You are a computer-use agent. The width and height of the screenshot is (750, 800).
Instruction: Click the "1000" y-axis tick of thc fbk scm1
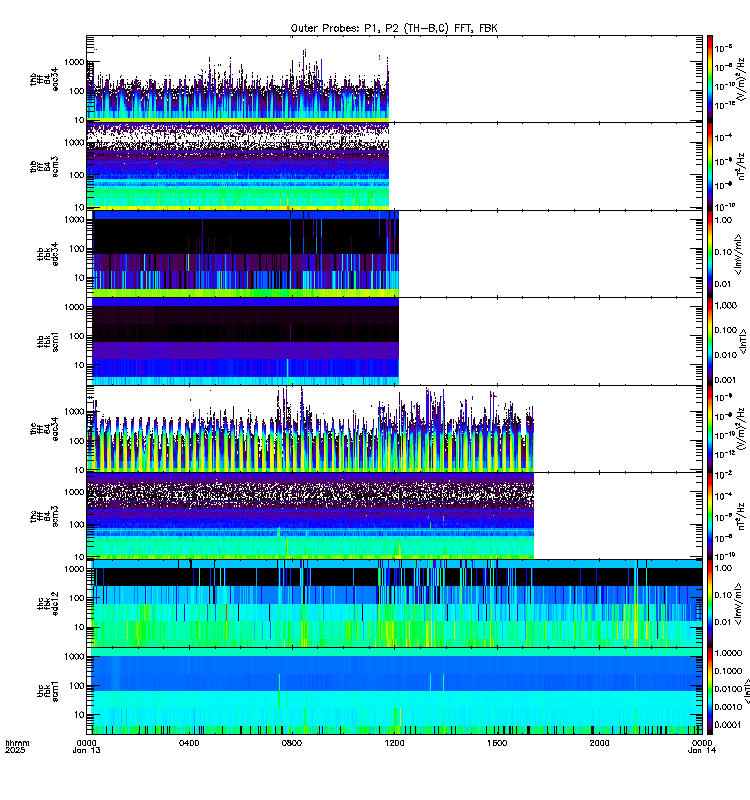[74, 657]
